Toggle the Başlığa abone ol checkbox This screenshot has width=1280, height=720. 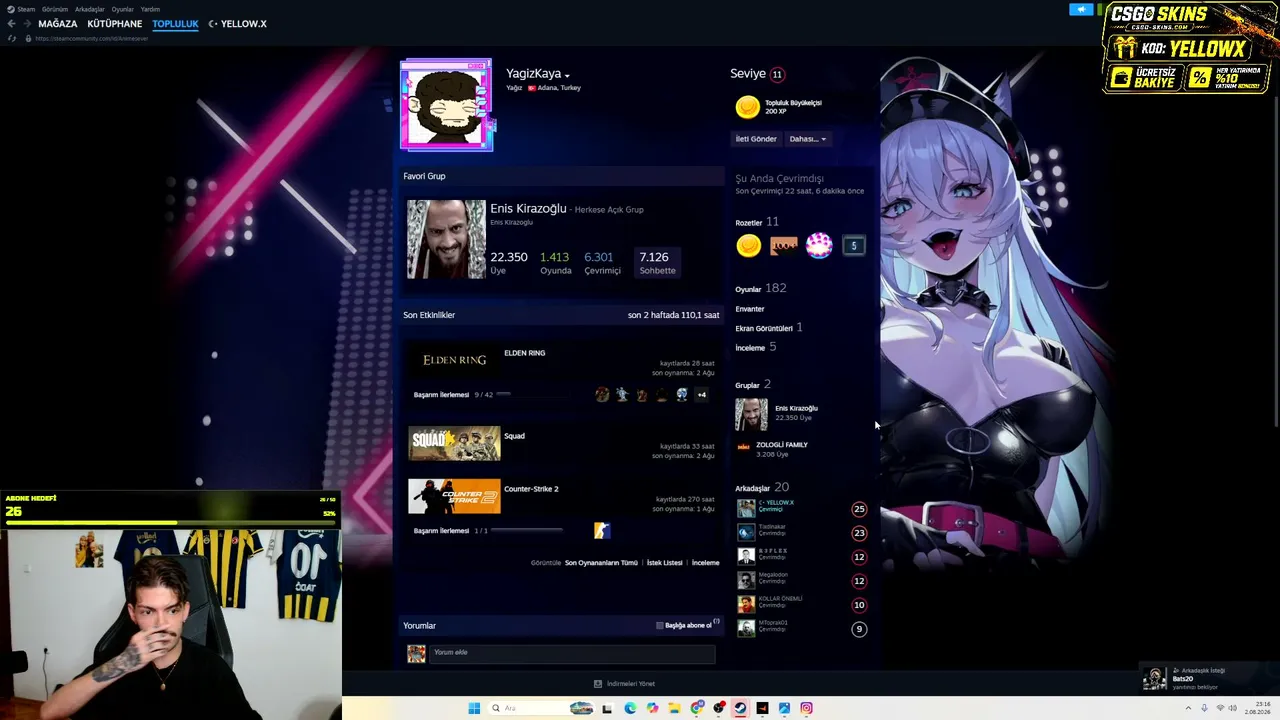660,626
